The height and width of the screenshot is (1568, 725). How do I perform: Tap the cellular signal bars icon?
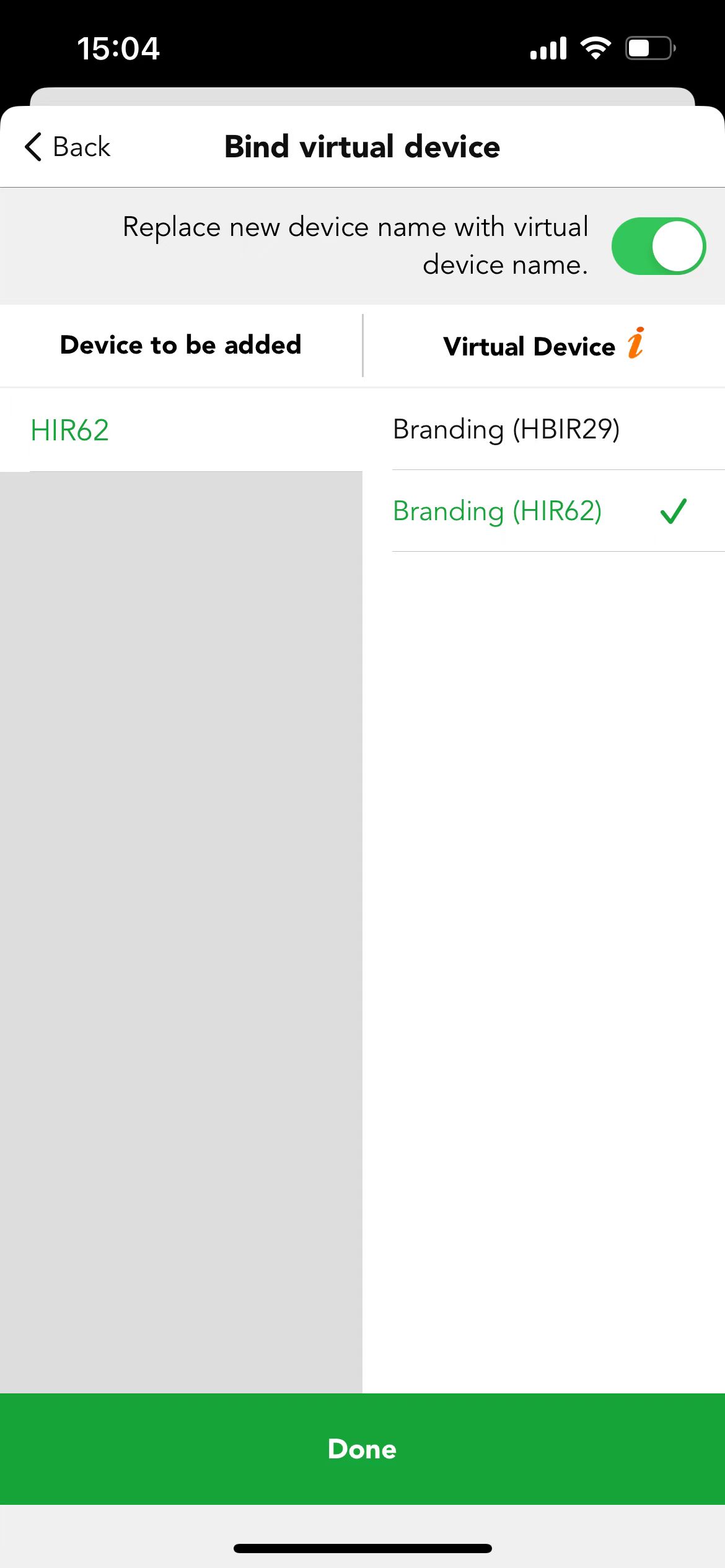click(x=548, y=48)
